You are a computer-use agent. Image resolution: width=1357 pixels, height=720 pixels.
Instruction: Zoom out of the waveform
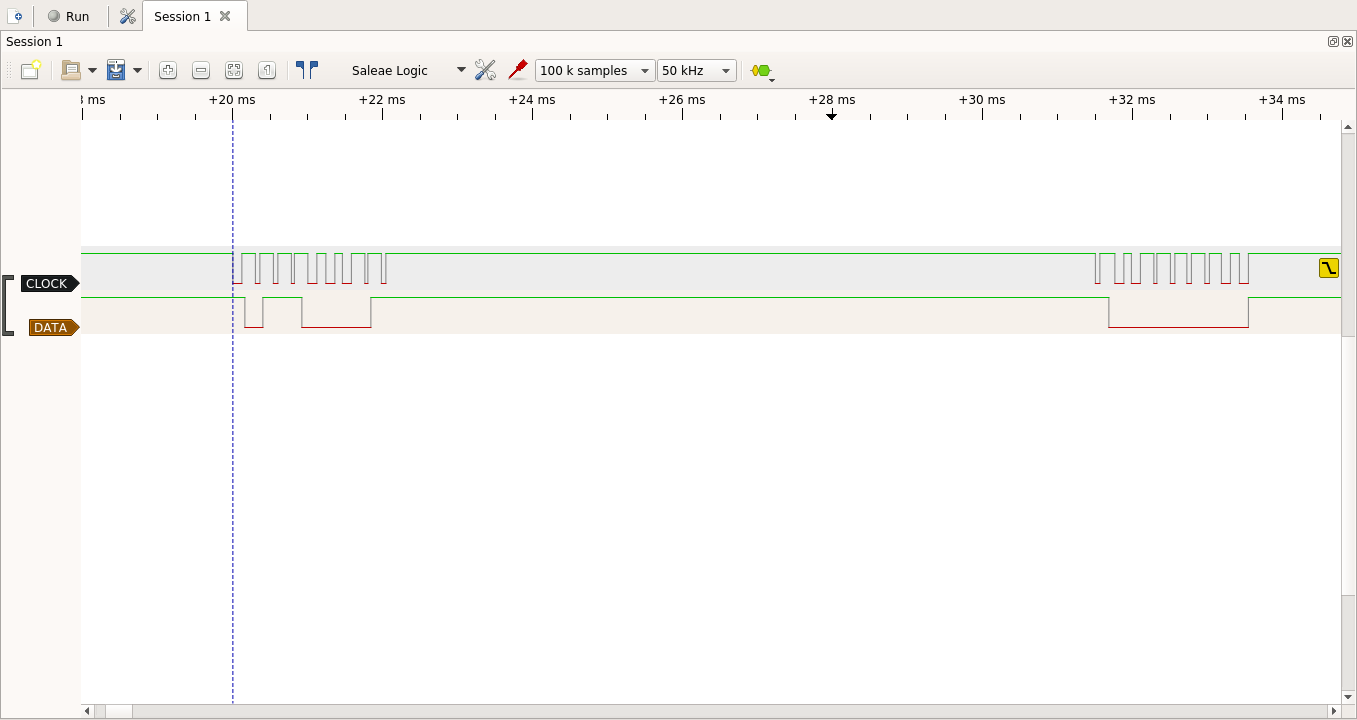[201, 70]
